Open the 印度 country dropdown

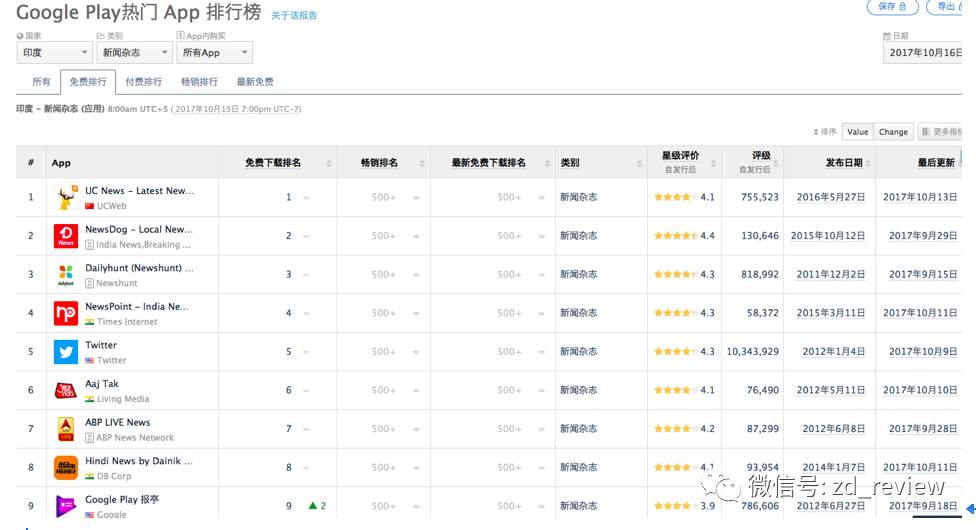54,53
